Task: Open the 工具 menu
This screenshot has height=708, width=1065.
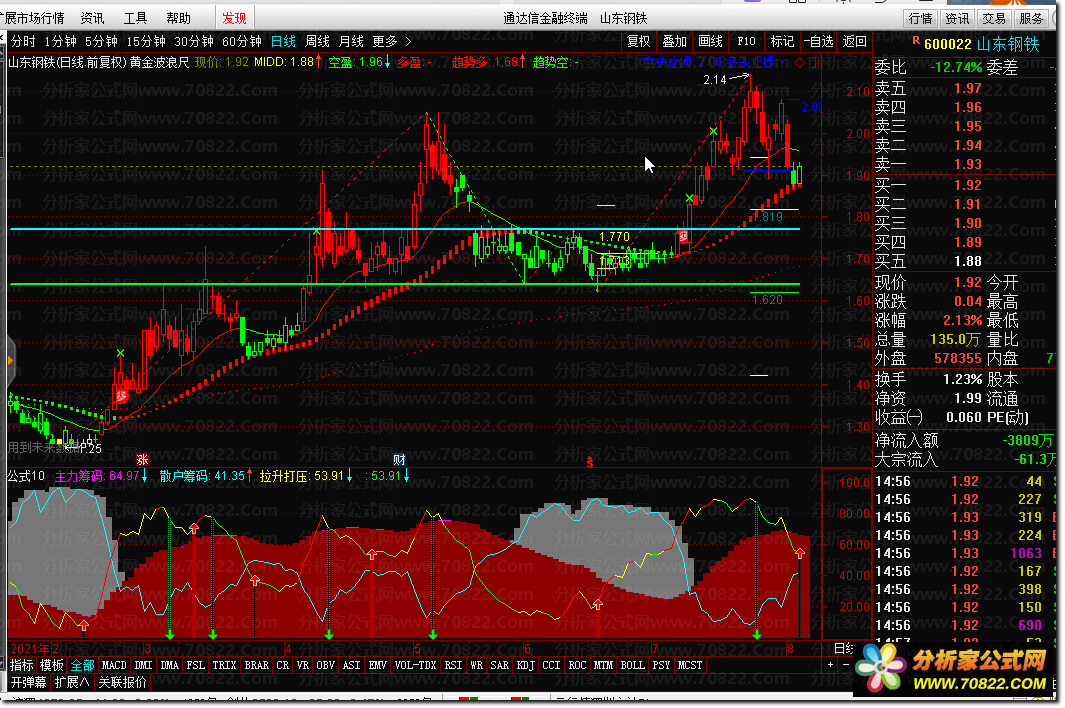Action: 135,18
